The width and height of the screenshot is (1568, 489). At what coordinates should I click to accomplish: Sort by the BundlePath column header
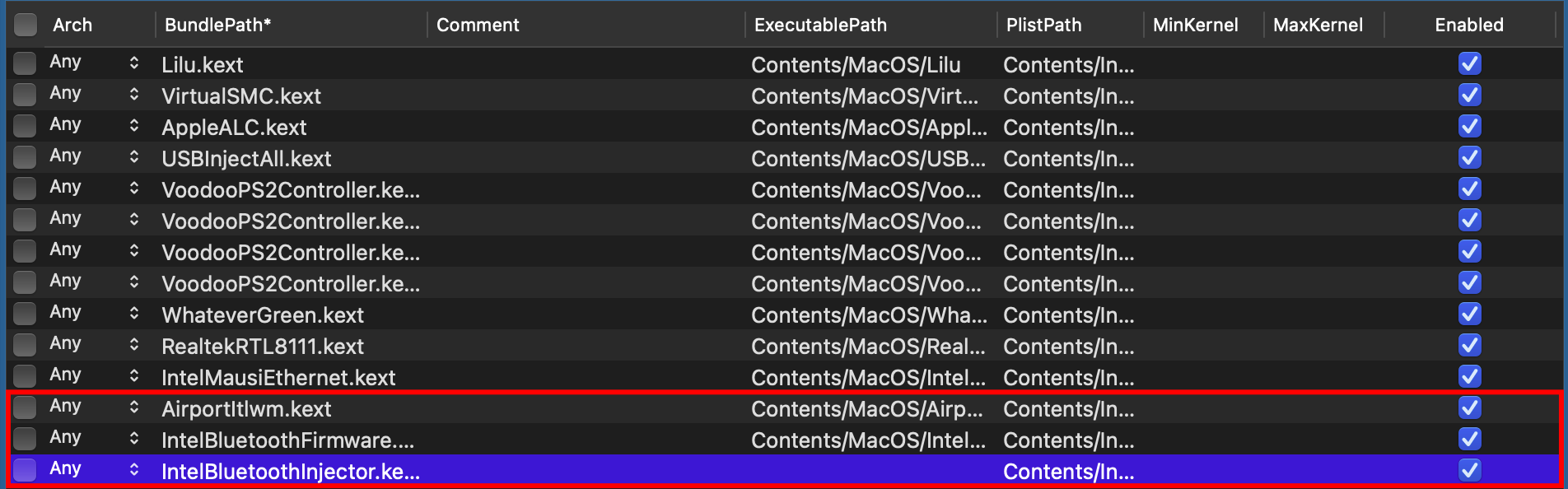pyautogui.click(x=217, y=25)
